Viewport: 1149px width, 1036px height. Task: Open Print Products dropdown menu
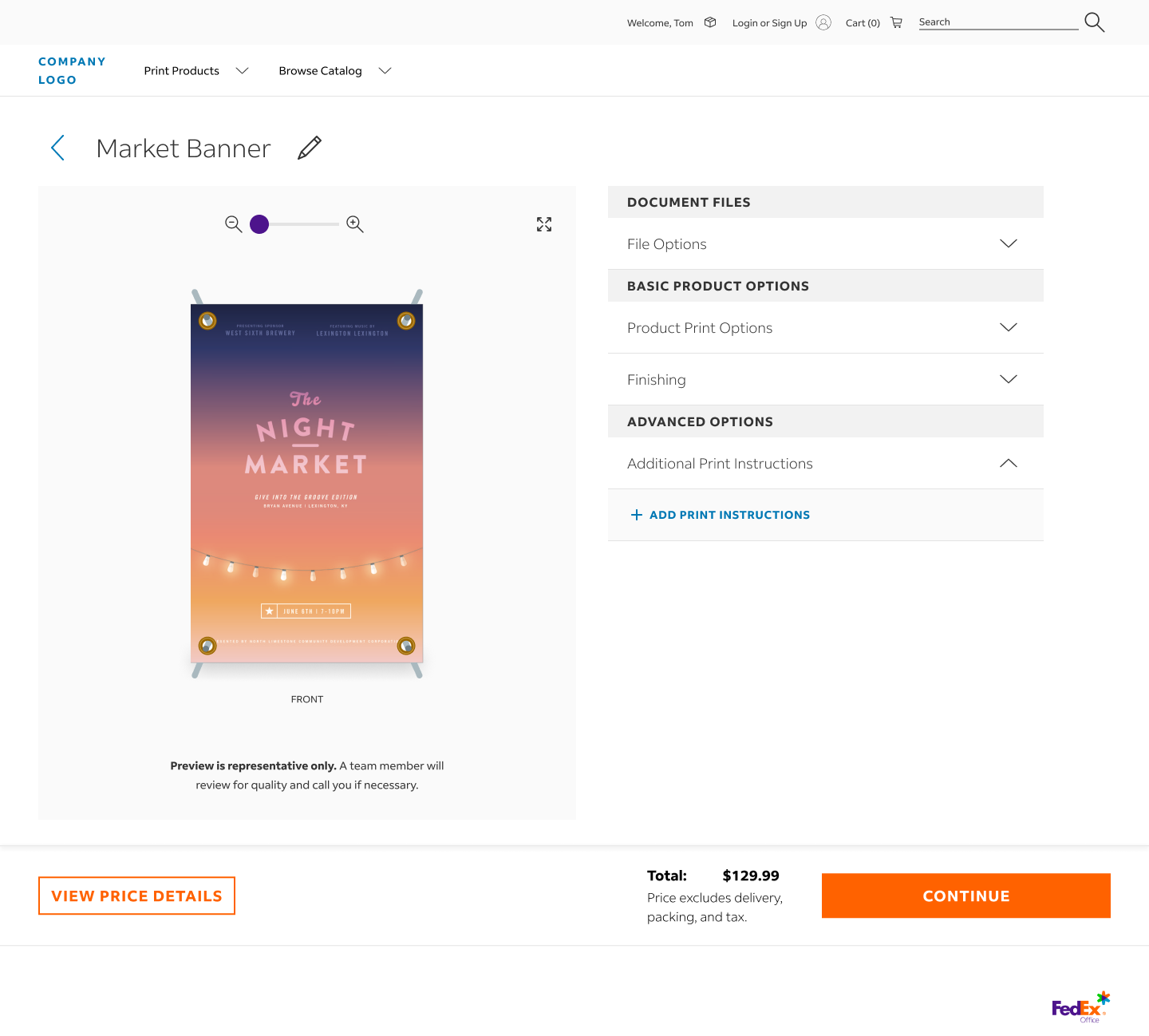click(x=196, y=70)
